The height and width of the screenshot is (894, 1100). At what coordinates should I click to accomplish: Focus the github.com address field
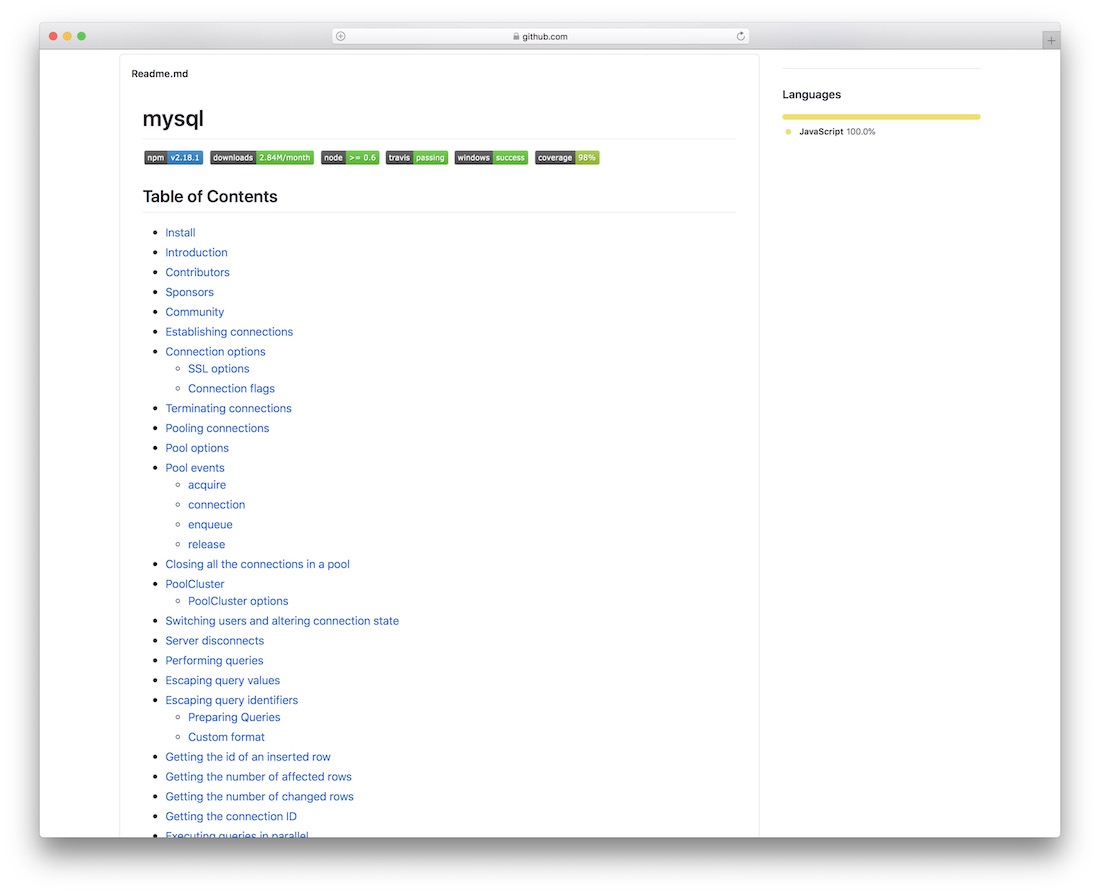pyautogui.click(x=541, y=36)
